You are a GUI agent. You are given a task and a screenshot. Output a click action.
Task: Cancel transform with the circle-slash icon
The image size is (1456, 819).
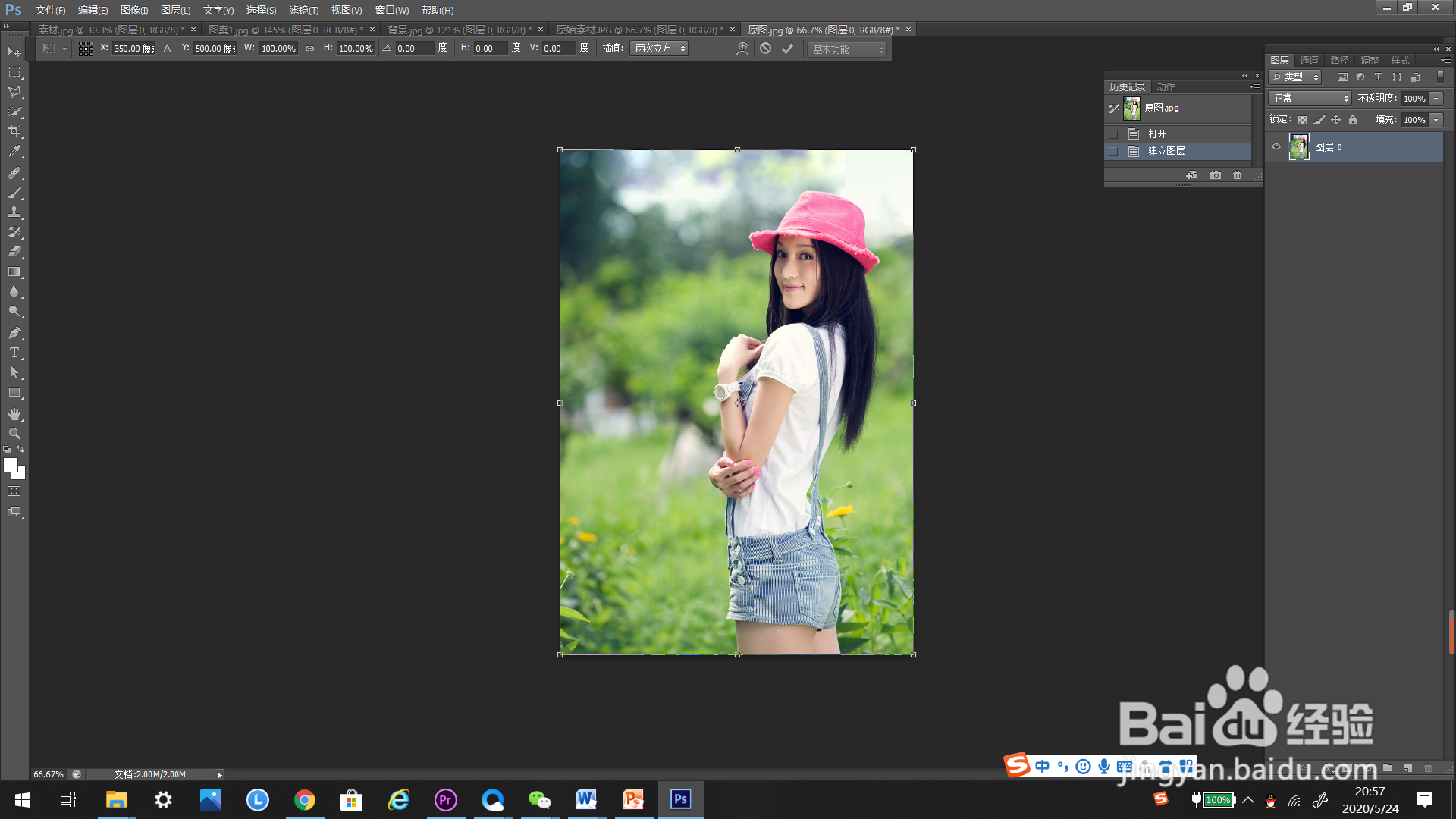click(766, 49)
